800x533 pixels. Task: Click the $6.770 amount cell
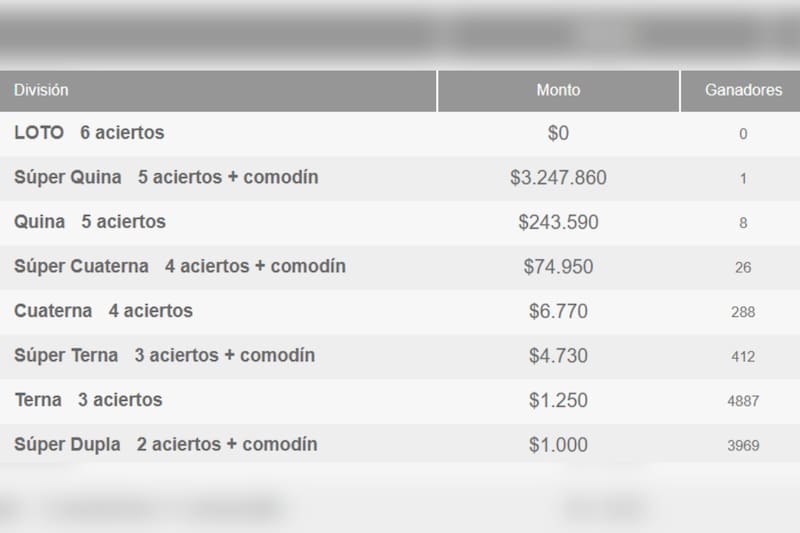(x=558, y=312)
